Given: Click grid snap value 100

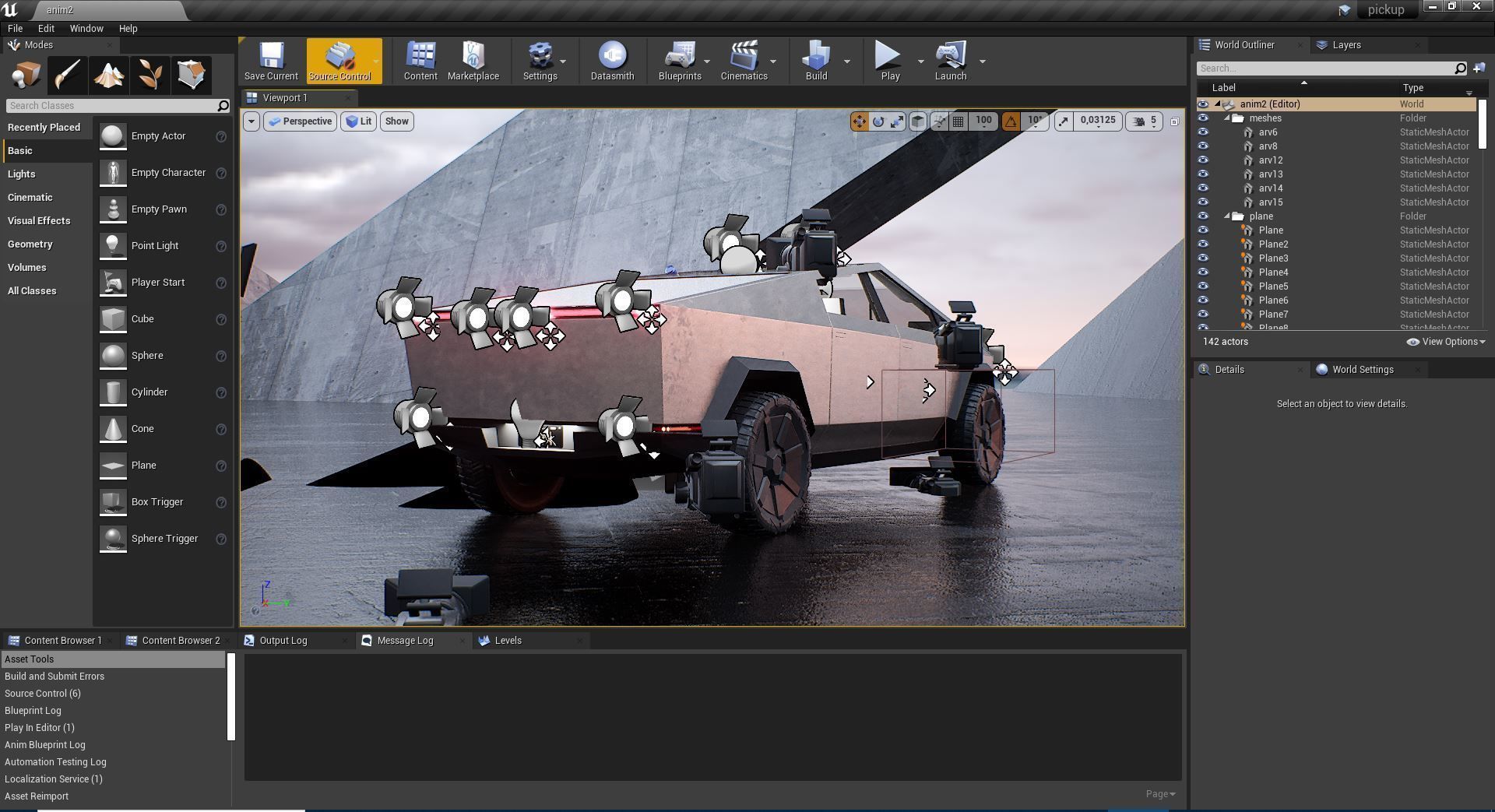Looking at the screenshot, I should coord(983,121).
